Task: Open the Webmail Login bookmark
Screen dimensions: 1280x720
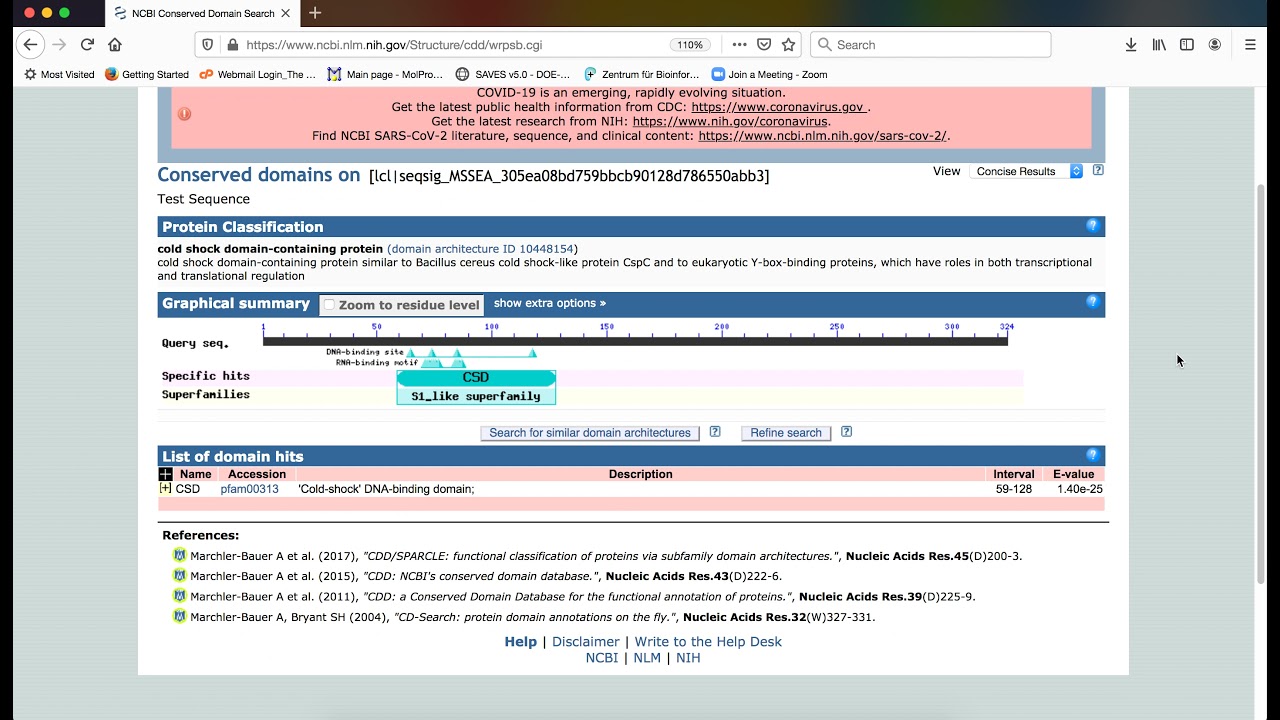Action: (x=257, y=74)
